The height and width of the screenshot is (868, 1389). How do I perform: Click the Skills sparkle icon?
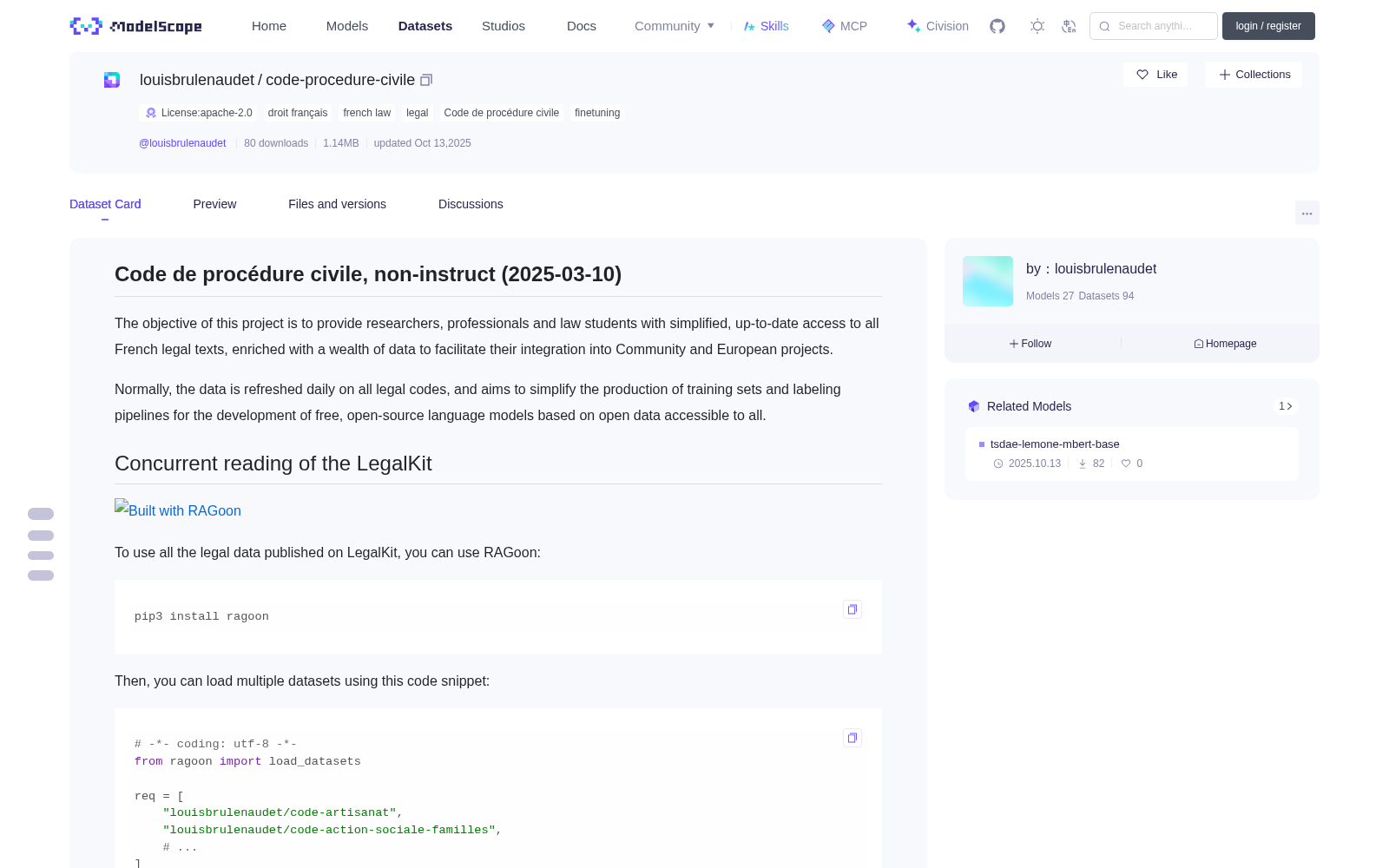tap(749, 26)
